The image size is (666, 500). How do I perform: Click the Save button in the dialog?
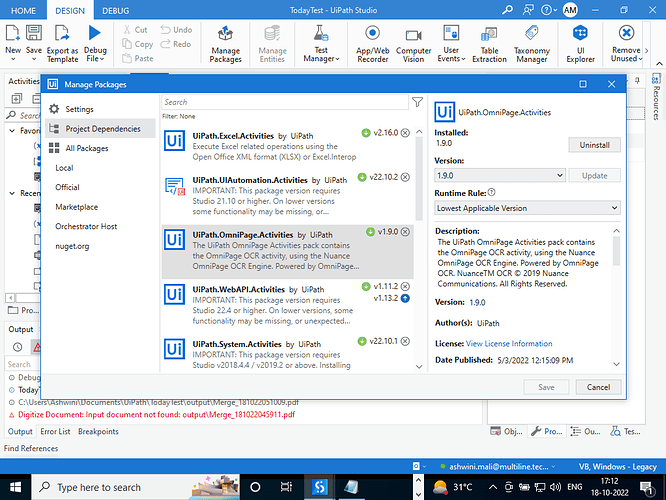coord(546,387)
